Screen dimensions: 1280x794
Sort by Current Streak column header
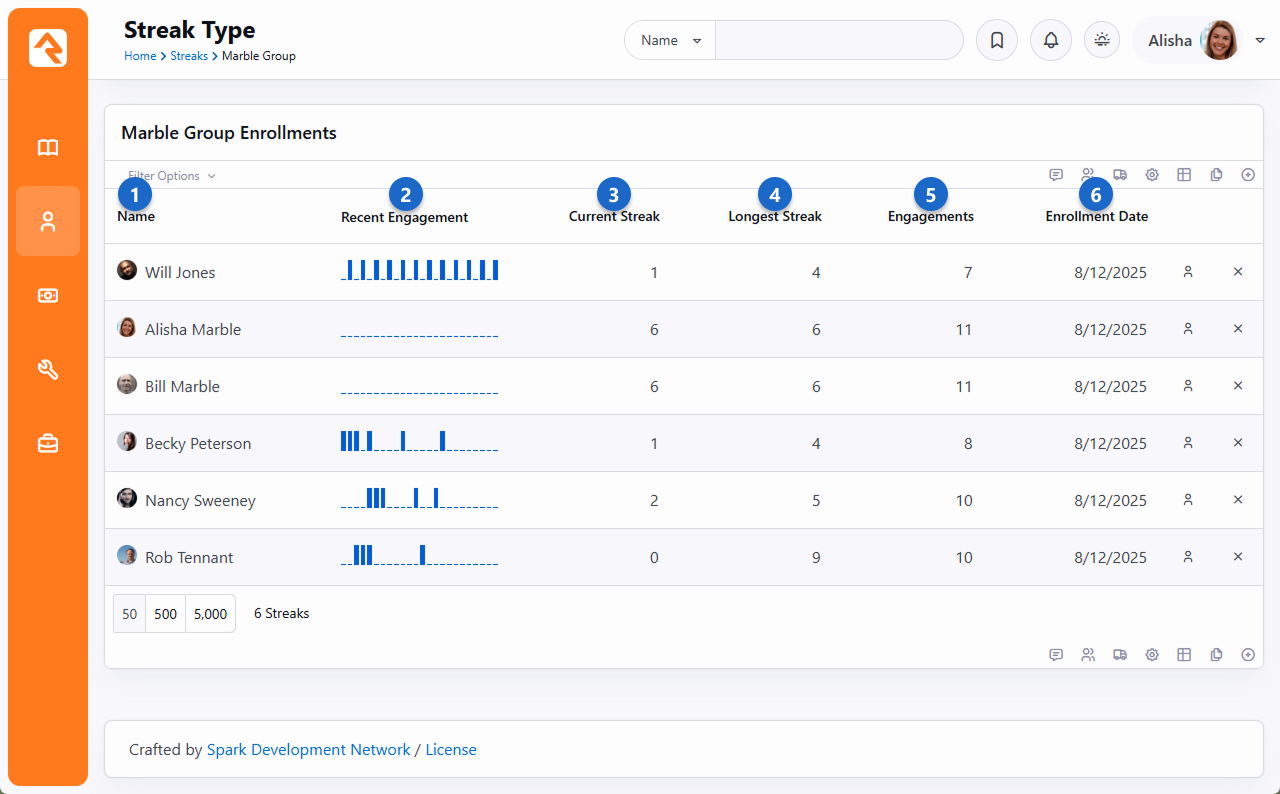[x=614, y=216]
